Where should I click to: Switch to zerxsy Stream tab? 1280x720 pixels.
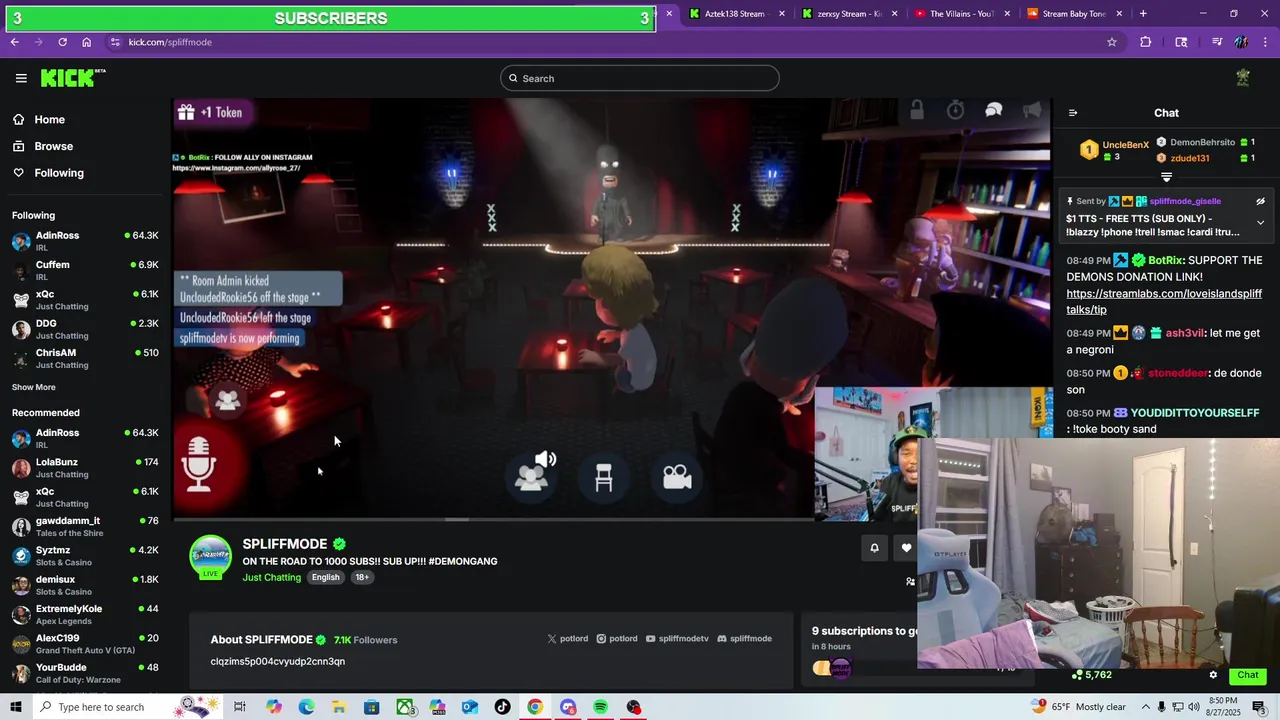tap(848, 14)
